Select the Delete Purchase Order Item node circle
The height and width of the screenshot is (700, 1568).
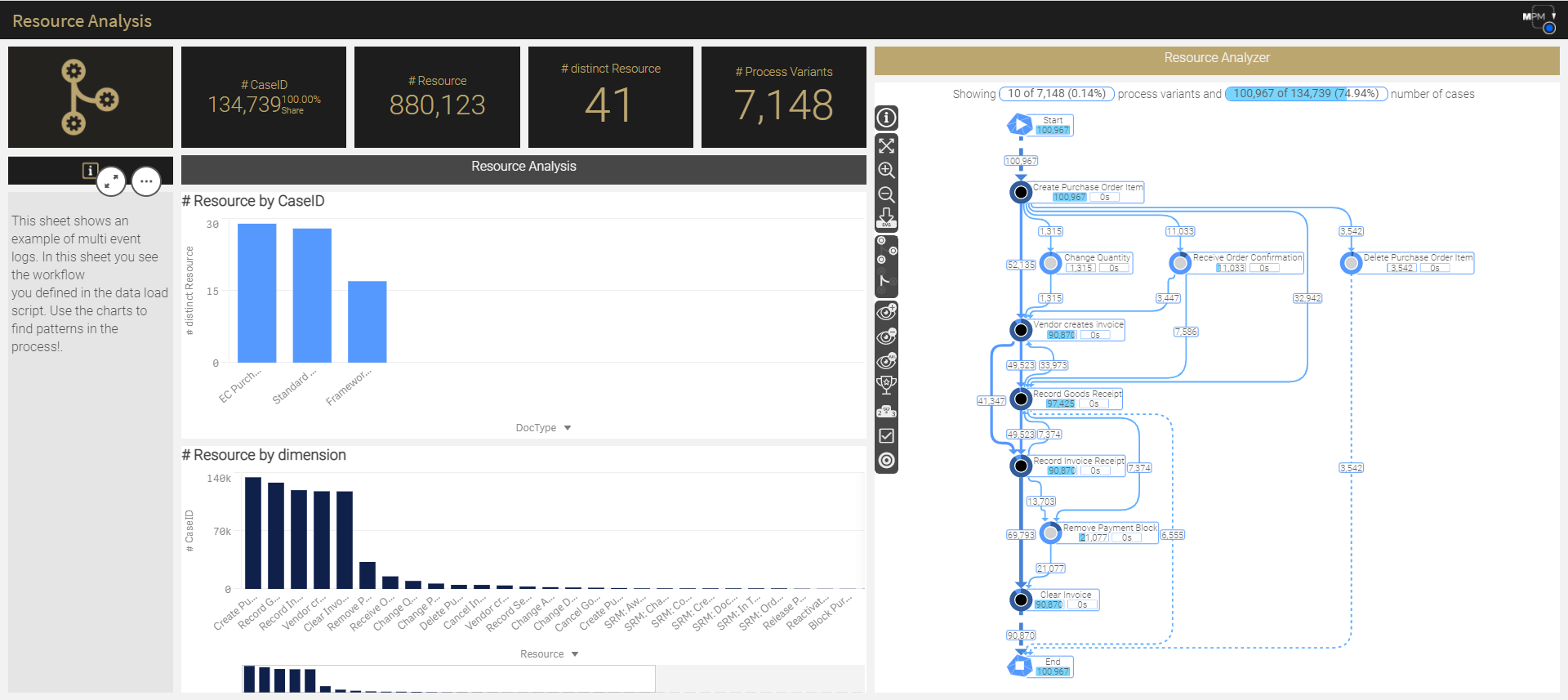tap(1352, 262)
